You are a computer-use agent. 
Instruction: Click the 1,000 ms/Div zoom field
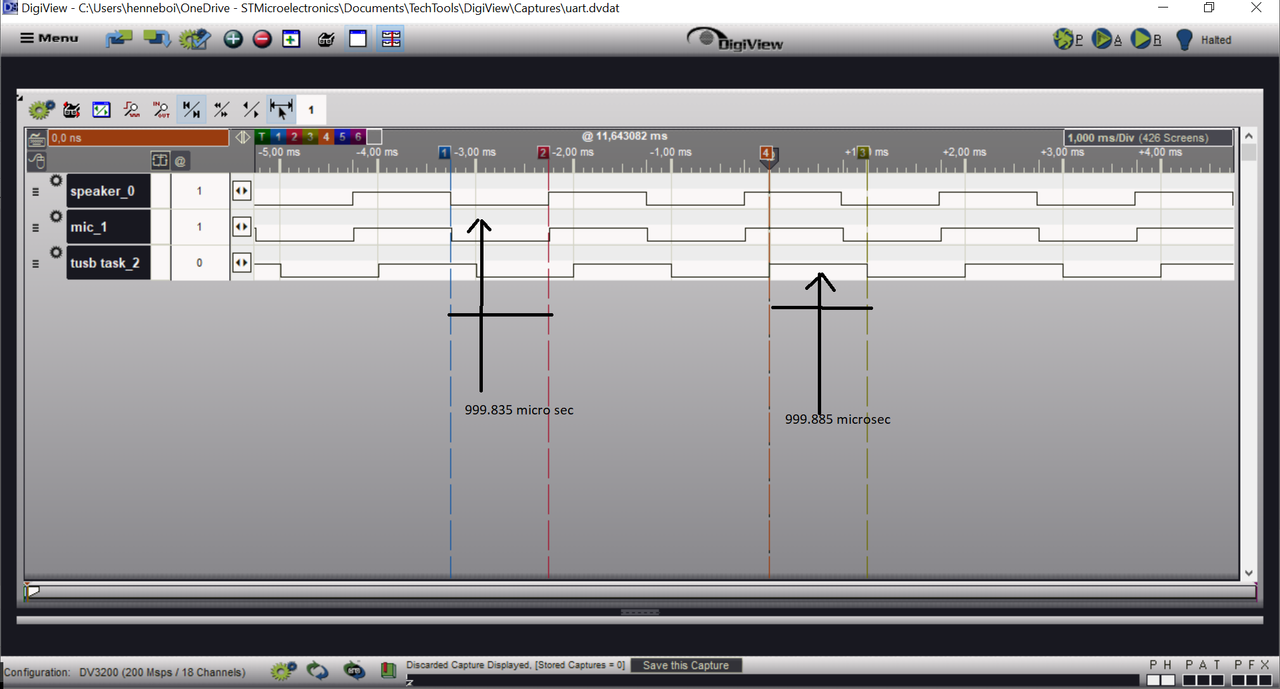pos(1148,138)
